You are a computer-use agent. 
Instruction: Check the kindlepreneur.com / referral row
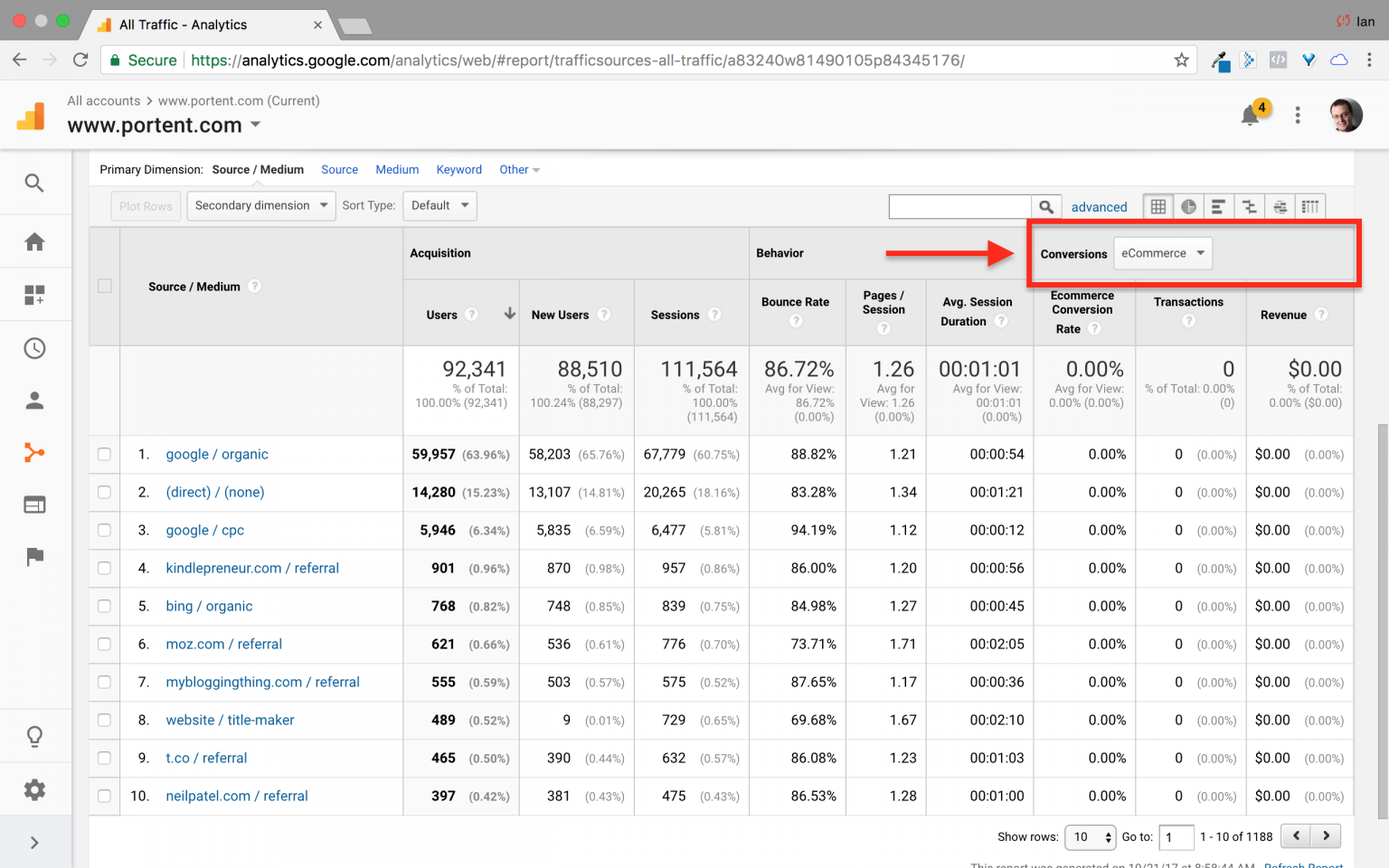[105, 568]
